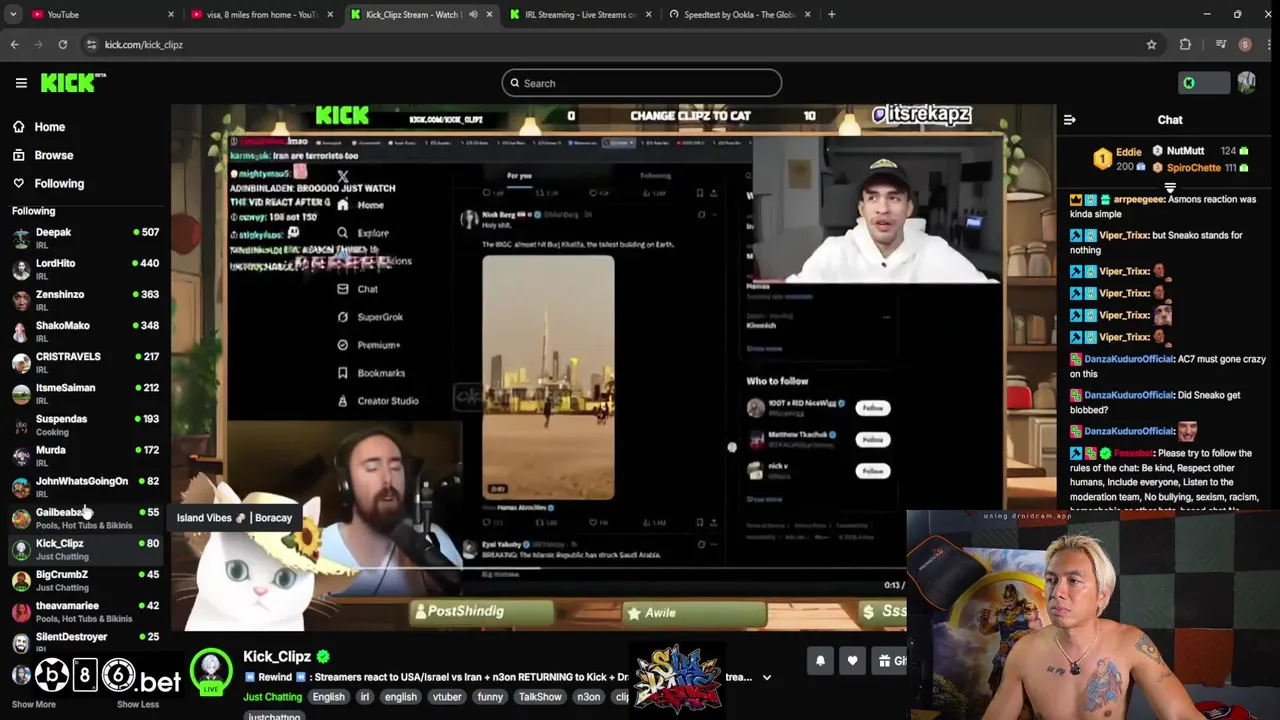Image resolution: width=1280 pixels, height=720 pixels.
Task: Click Viper_Trixx username next to 'but Sneako stands'
Action: tap(1124, 235)
